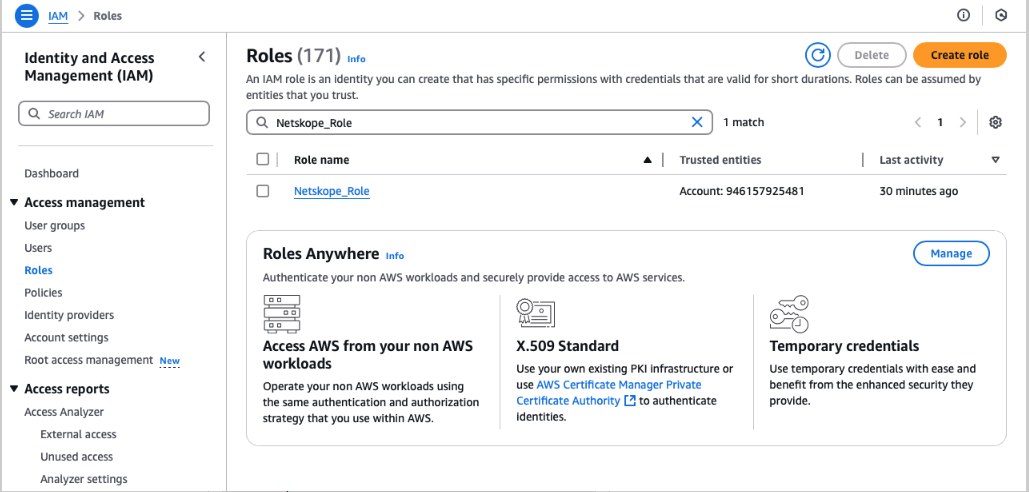Click the server stack workloads icon

point(282,314)
